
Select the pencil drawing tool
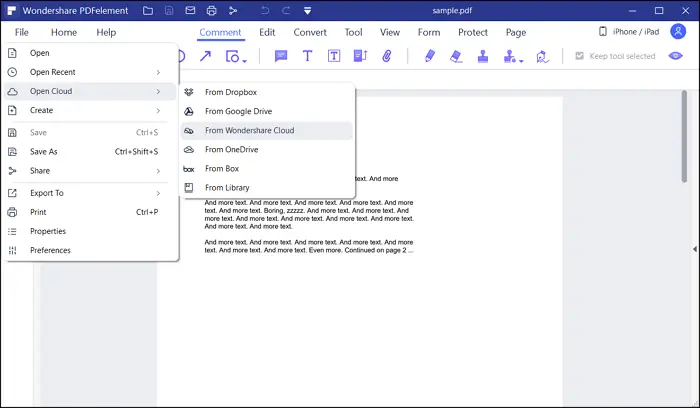[x=429, y=56]
